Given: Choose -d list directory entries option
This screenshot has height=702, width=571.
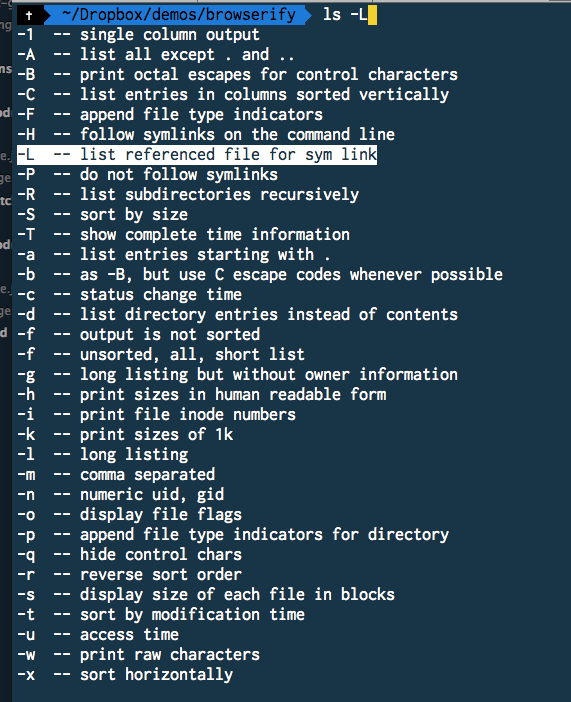Looking at the screenshot, I should tap(237, 315).
